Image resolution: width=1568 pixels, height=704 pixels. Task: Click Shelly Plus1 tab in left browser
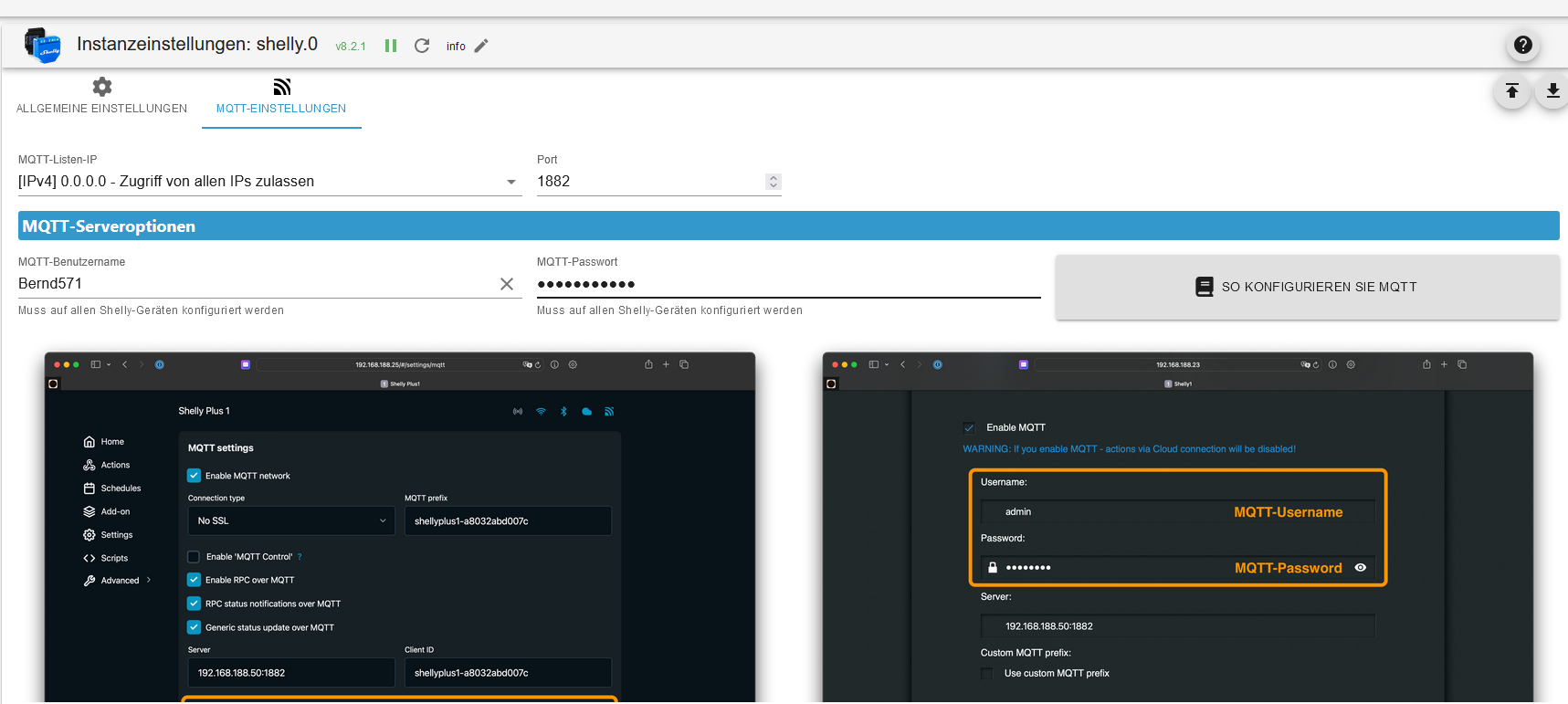coord(400,384)
